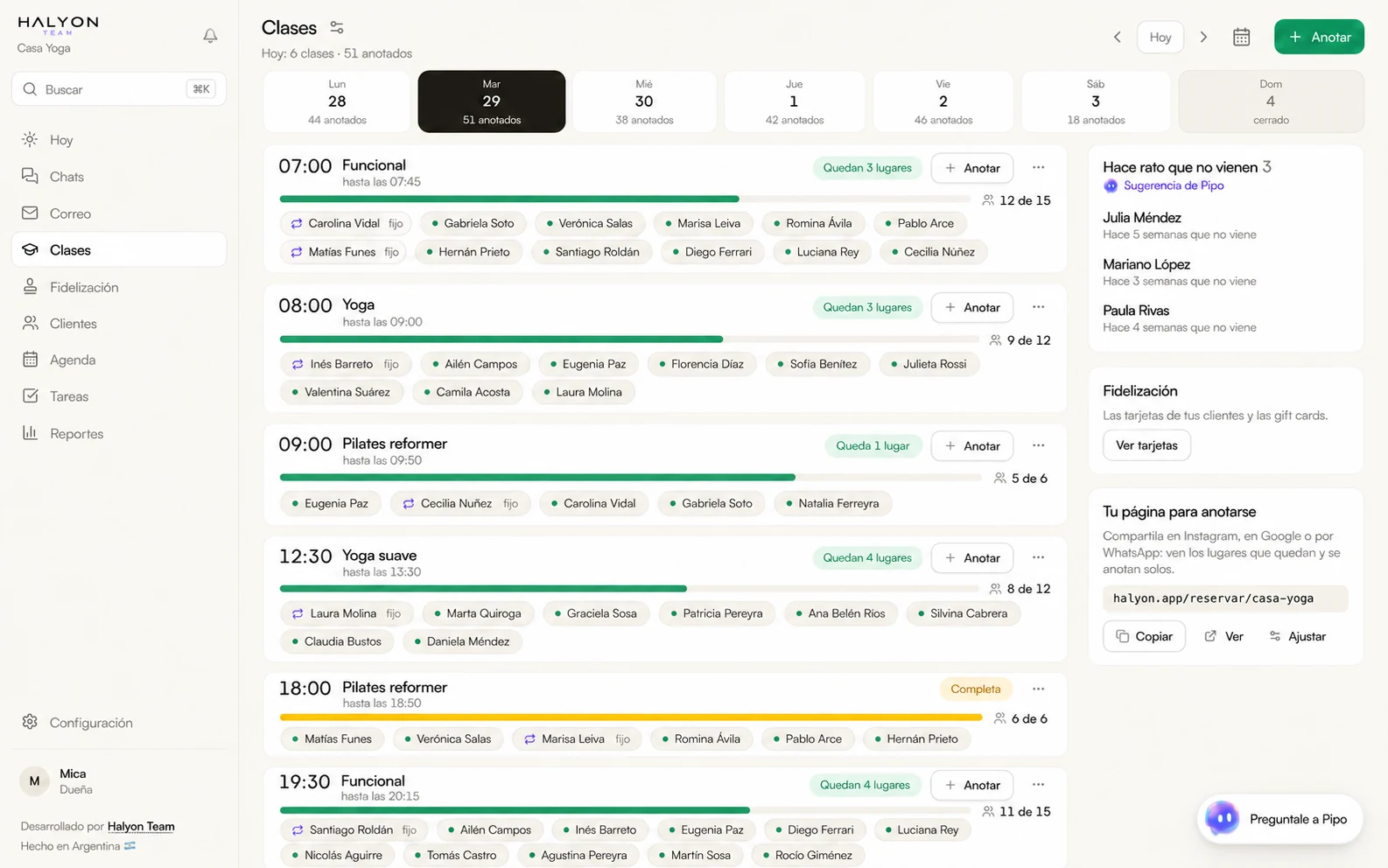
Task: Open Tareas in the sidebar
Action: [119, 396]
